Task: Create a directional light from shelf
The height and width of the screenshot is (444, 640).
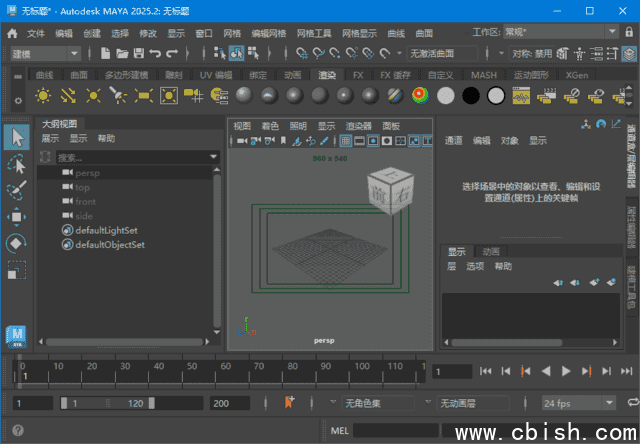Action: [x=68, y=95]
